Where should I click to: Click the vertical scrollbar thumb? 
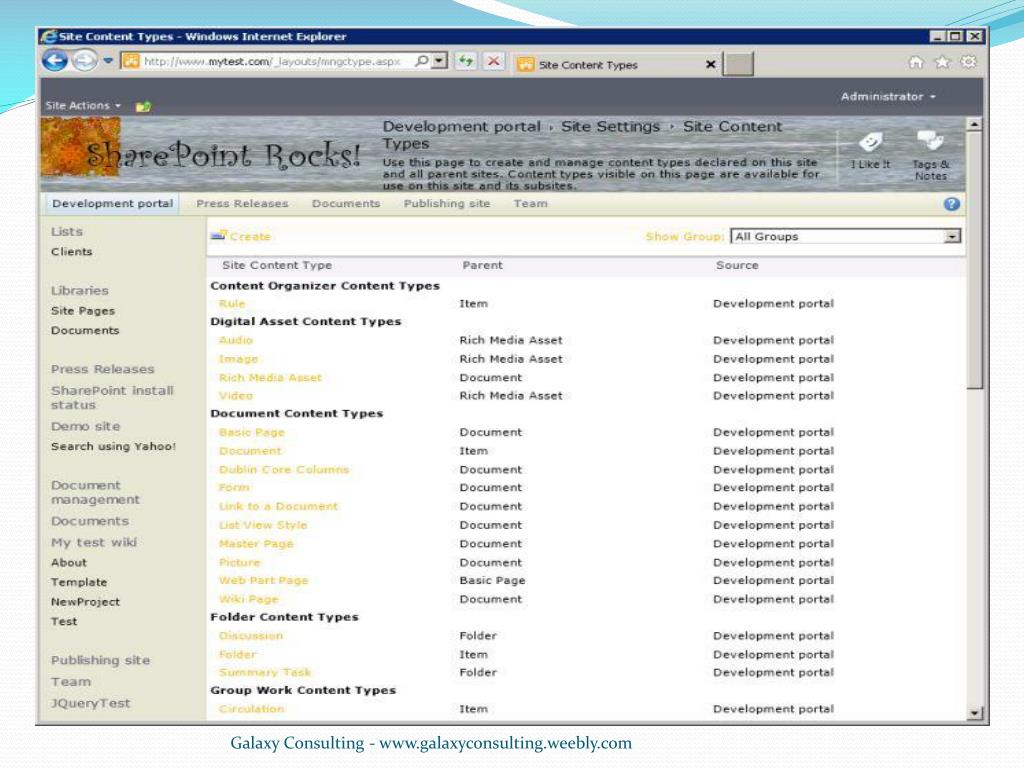[x=974, y=259]
